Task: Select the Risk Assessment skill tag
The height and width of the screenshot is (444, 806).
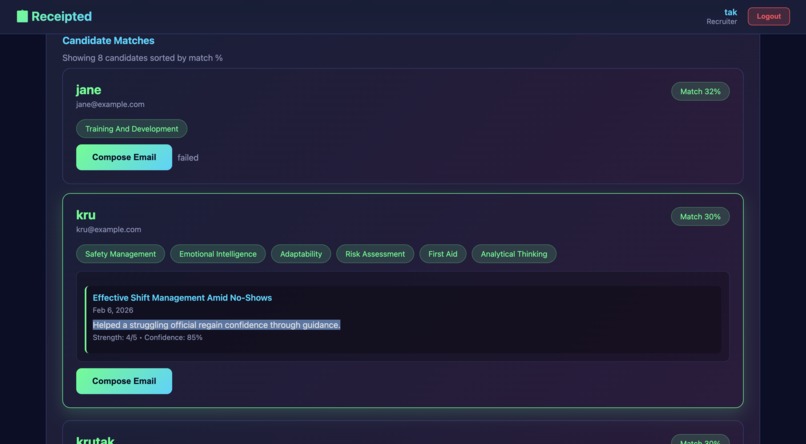Action: tap(375, 254)
